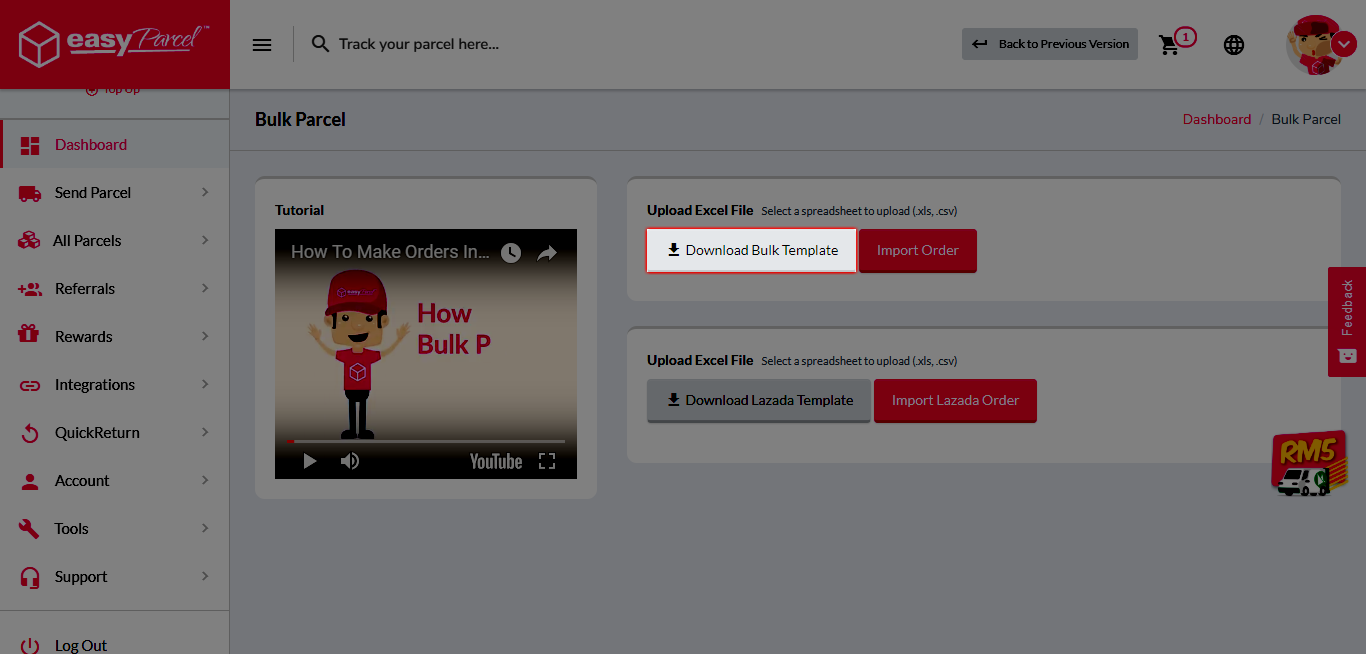The image size is (1366, 654).
Task: Mute the tutorial video volume
Action: click(350, 461)
